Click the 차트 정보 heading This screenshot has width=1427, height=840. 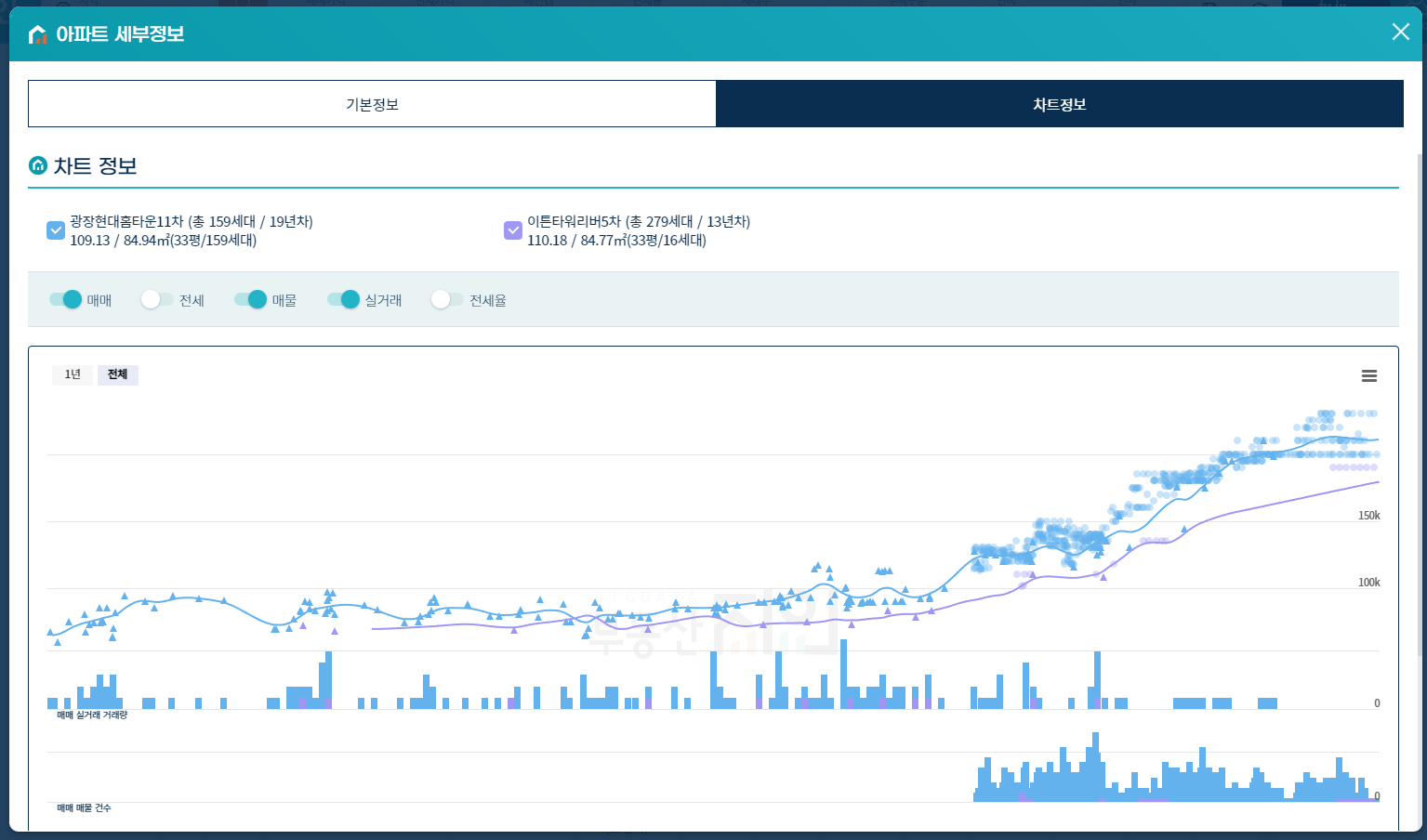[96, 165]
